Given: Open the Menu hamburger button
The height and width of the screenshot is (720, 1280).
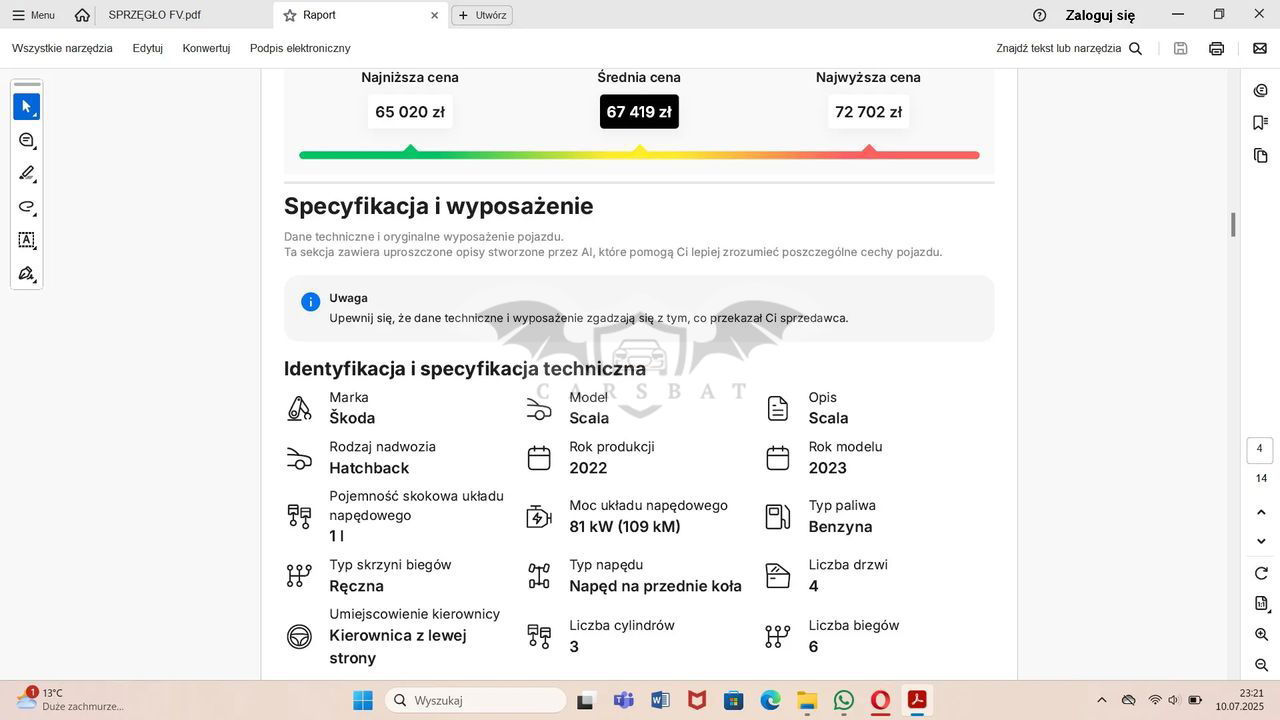Looking at the screenshot, I should (x=33, y=15).
